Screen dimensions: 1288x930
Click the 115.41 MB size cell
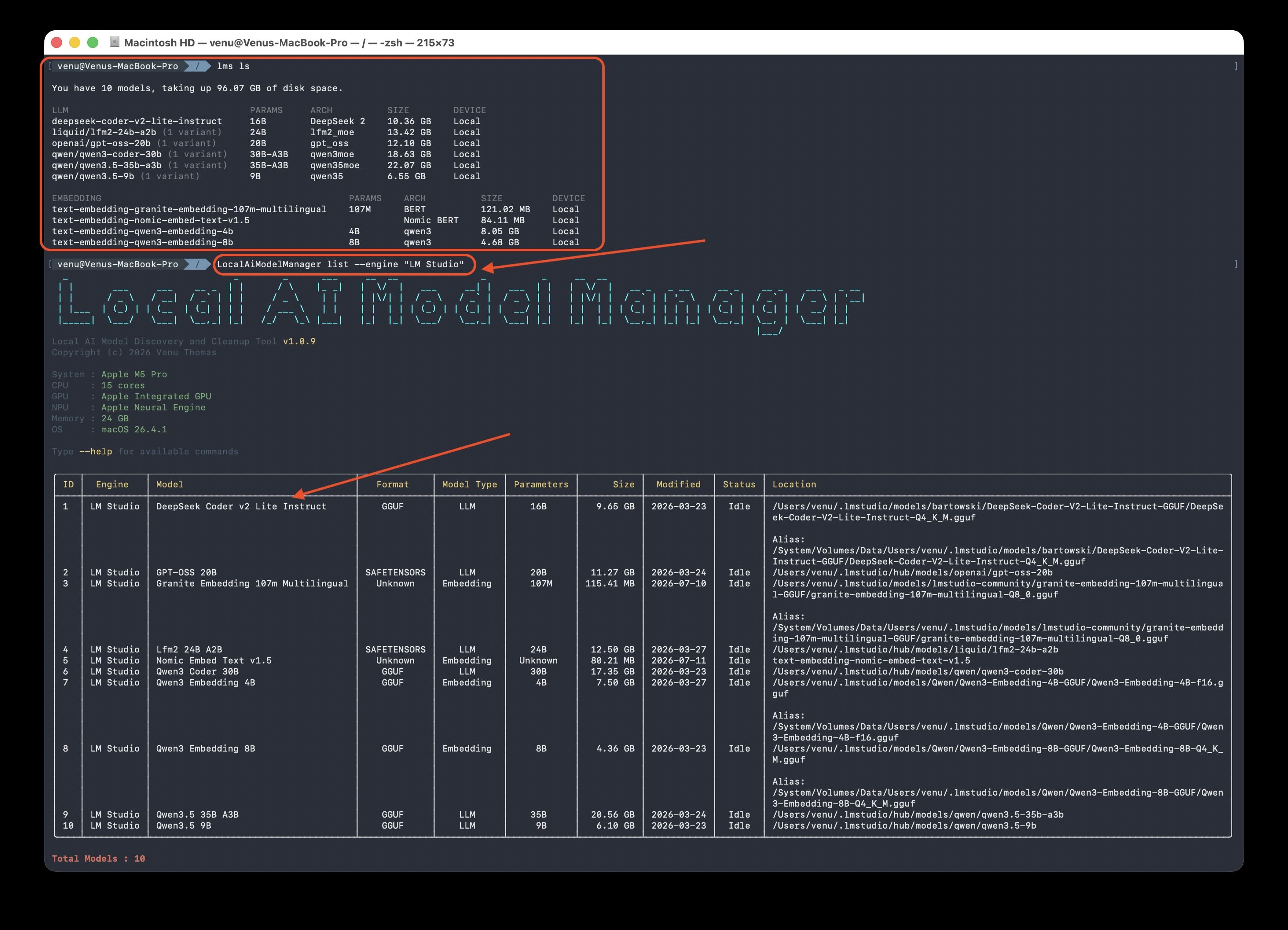point(610,583)
